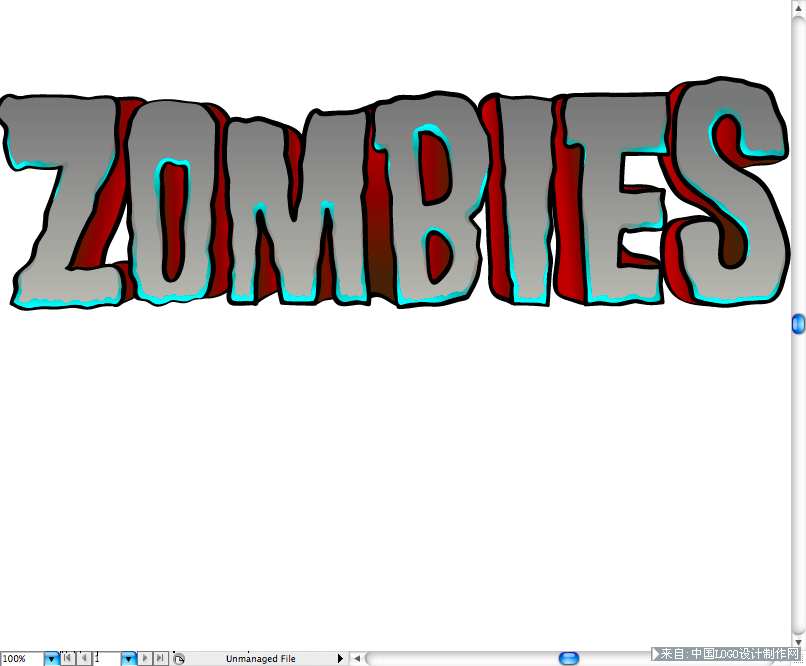Open the status bar options arrow
This screenshot has height=666, width=806.
tap(340, 658)
